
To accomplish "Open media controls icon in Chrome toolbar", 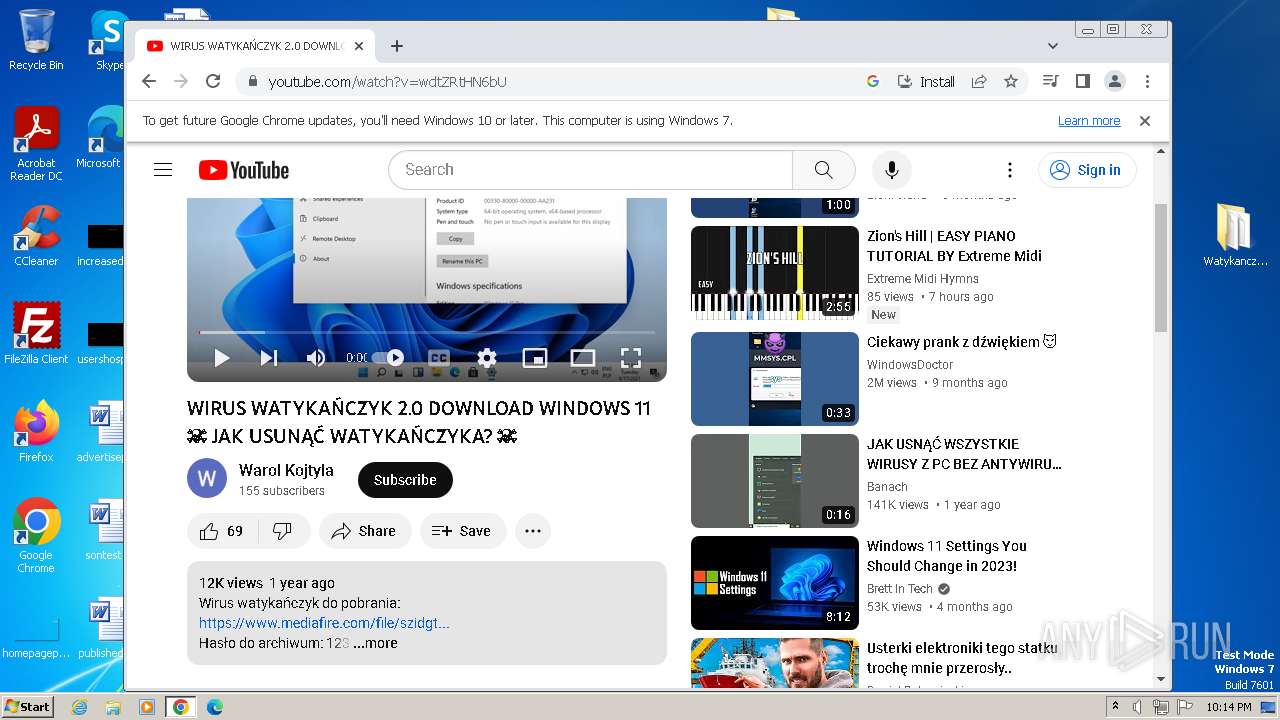I will (x=1050, y=82).
